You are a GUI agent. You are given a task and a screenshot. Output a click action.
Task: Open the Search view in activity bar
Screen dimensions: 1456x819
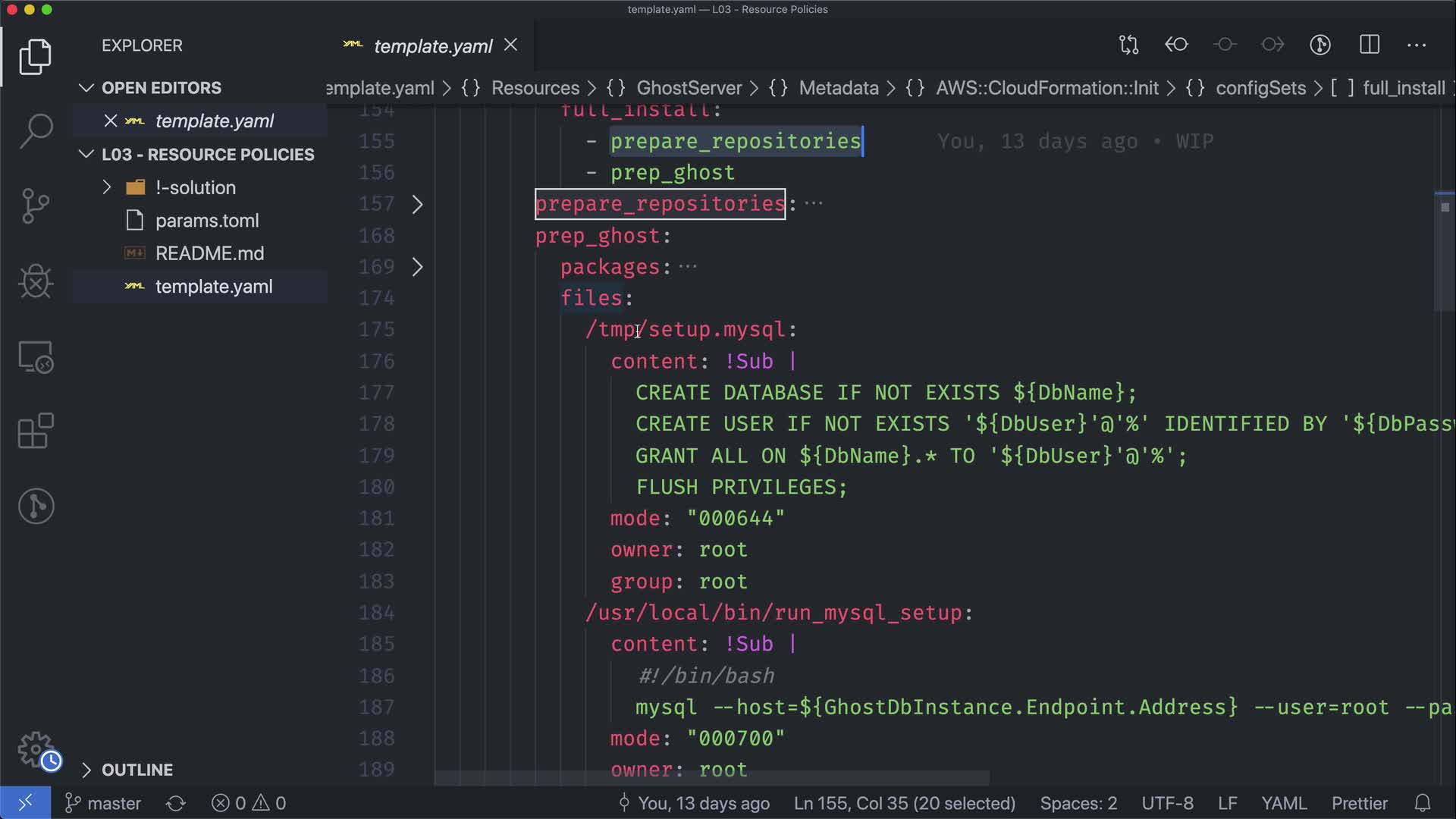pyautogui.click(x=36, y=131)
